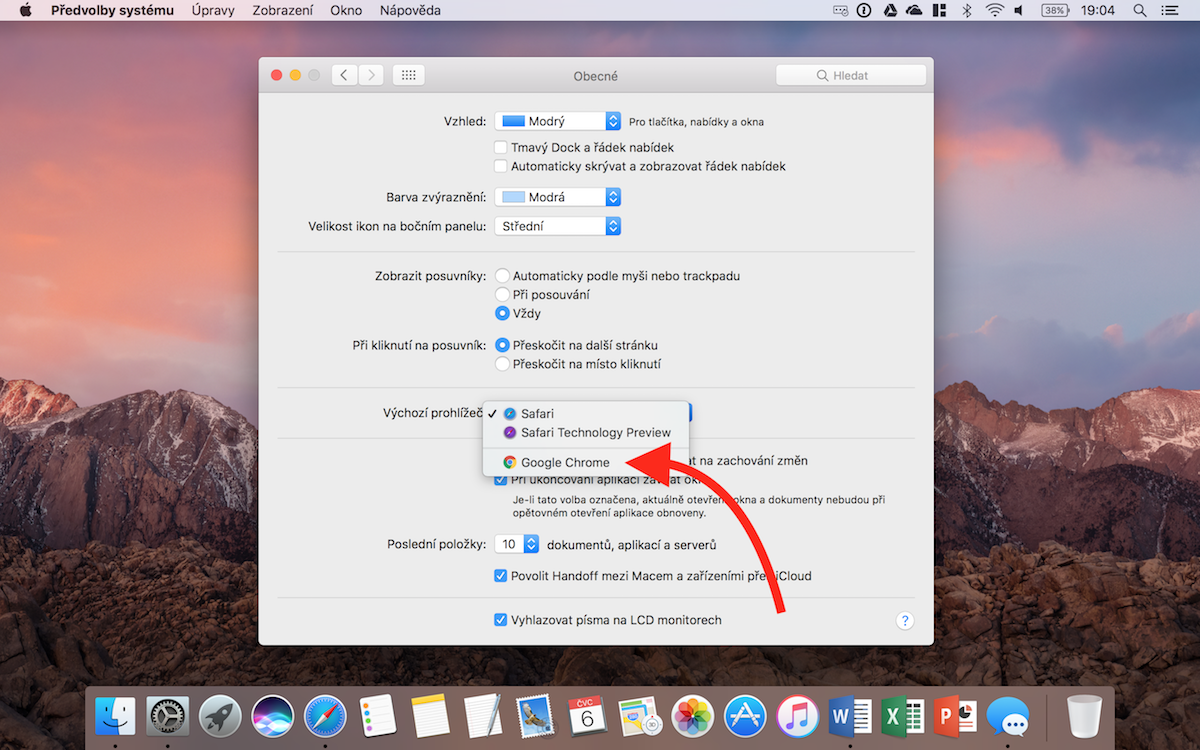Screen dimensions: 1200x750
Task: Click the help question mark button
Action: click(904, 621)
